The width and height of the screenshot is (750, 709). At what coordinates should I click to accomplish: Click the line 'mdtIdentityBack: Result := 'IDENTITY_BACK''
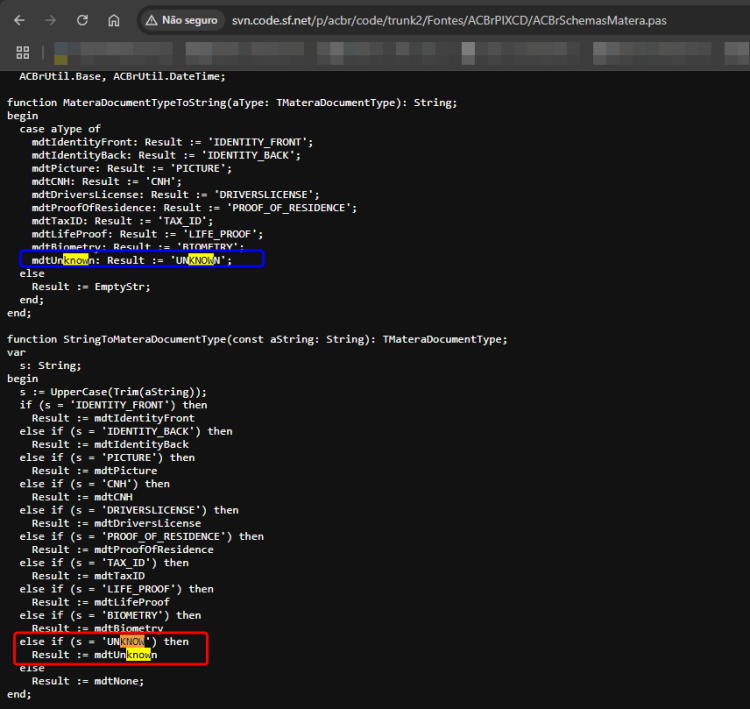point(166,155)
